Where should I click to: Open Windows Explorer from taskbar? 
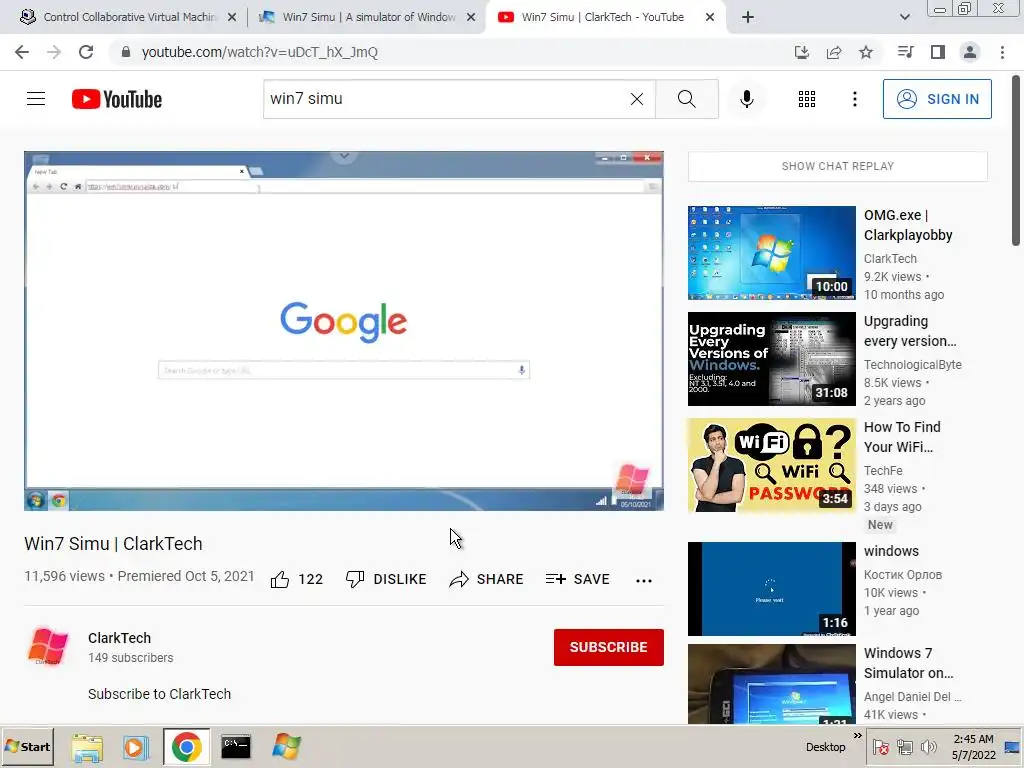87,747
